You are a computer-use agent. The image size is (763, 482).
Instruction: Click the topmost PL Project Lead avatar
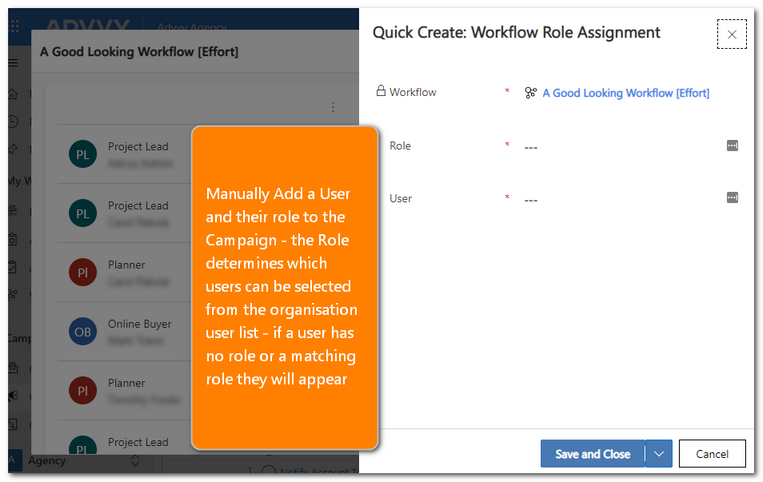[83, 153]
